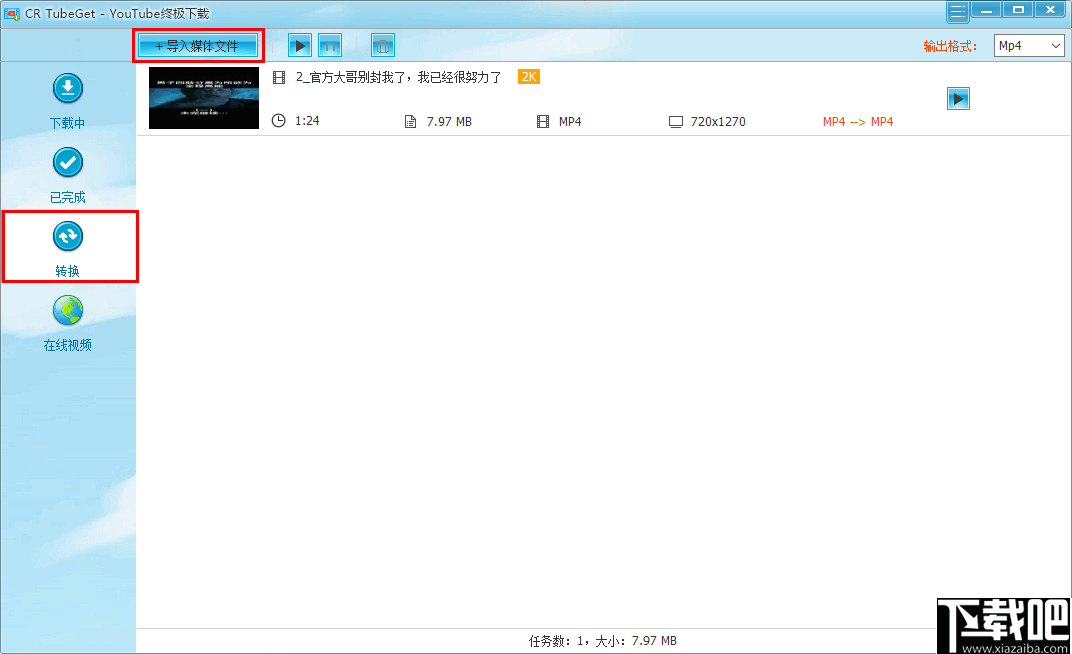Click the file size 7.97 MB in the row
The height and width of the screenshot is (654, 1072).
449,122
